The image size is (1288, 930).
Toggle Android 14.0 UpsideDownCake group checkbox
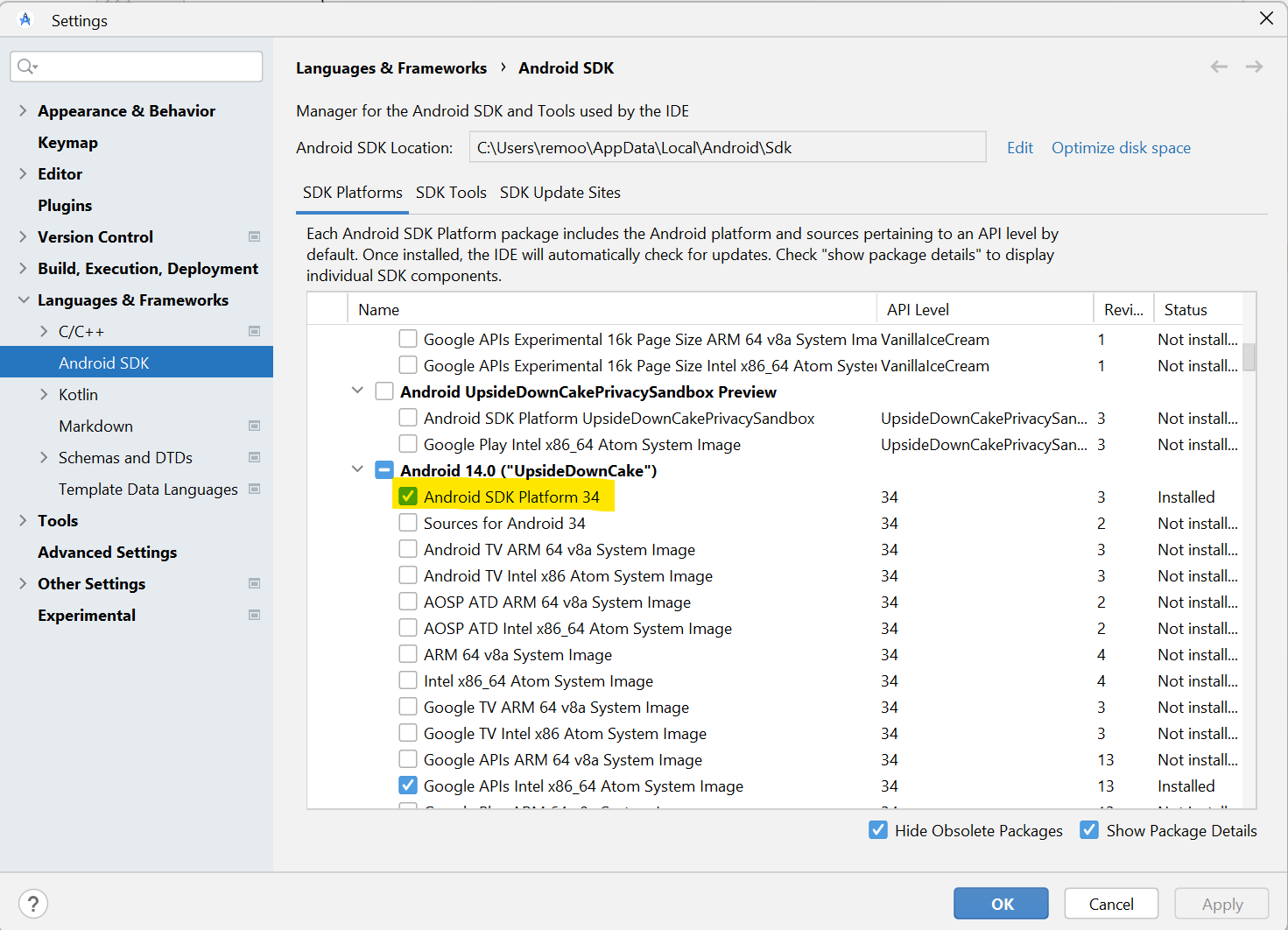click(384, 470)
